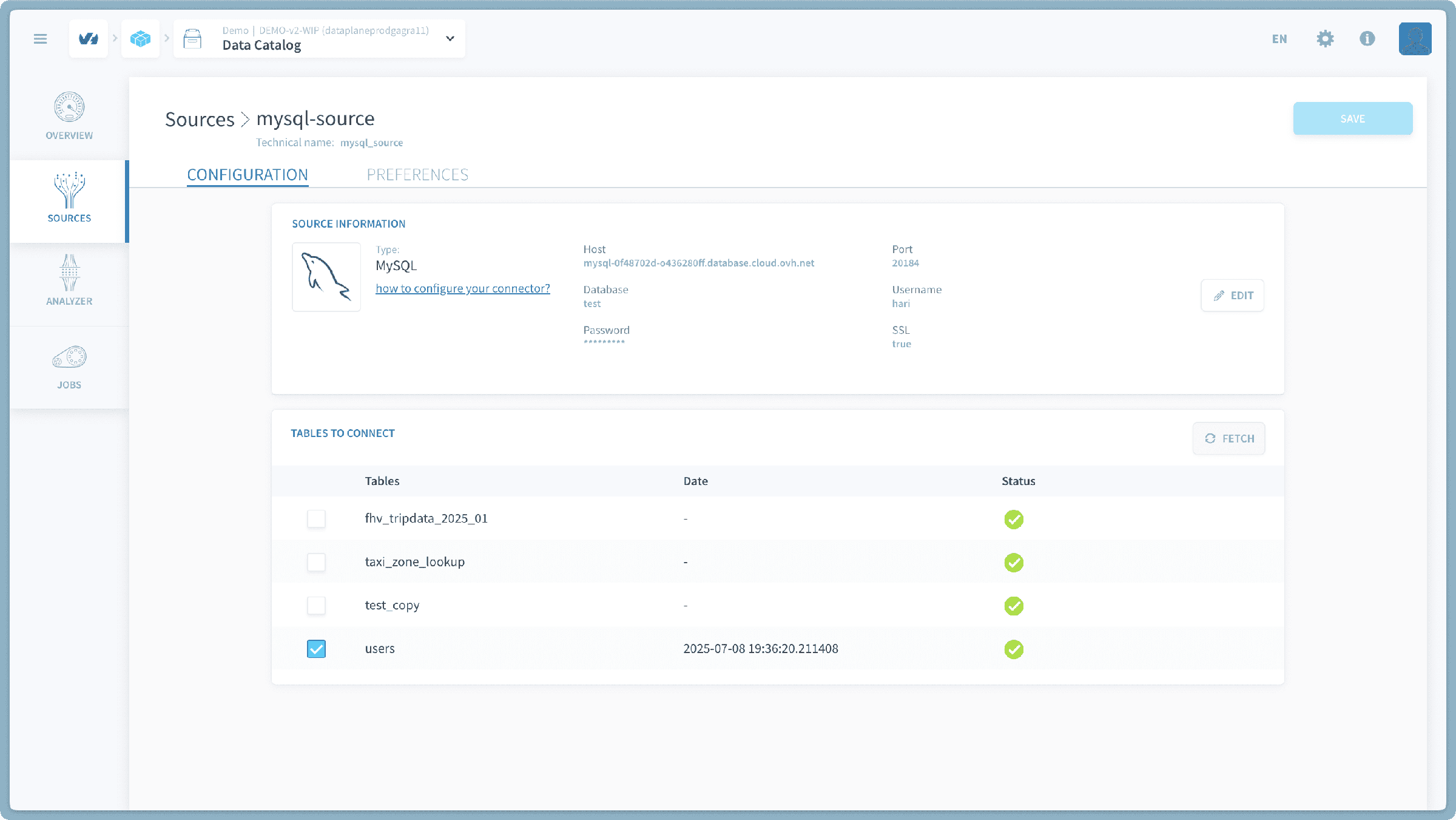Click the host value mysql-0f48702d text

(x=699, y=263)
